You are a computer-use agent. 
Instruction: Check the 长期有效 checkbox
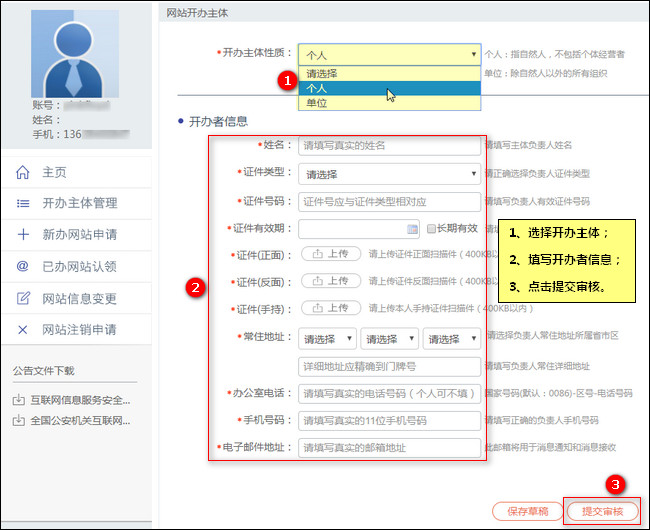click(x=431, y=228)
